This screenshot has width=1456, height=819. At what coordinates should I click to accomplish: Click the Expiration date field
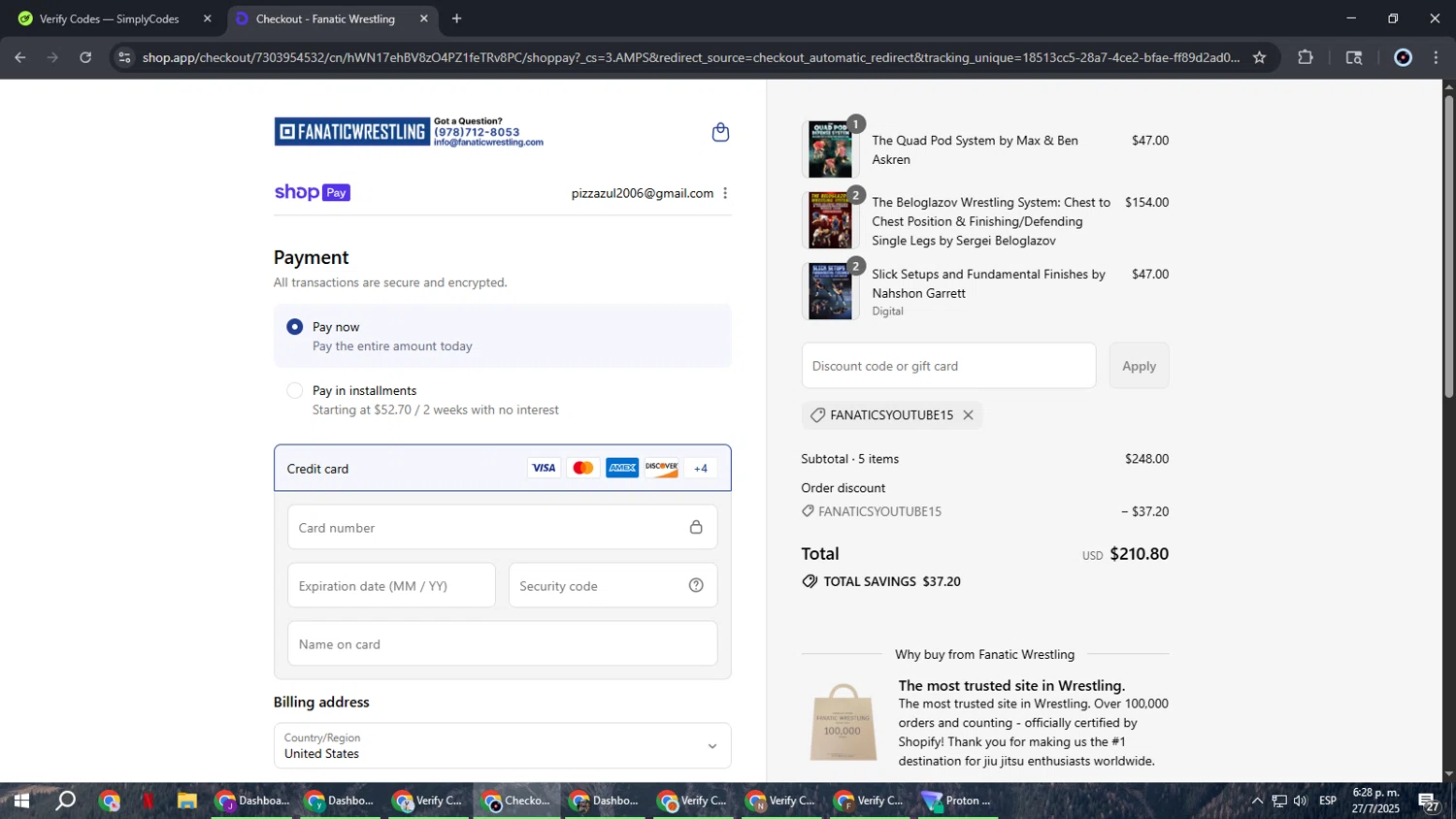click(x=391, y=586)
